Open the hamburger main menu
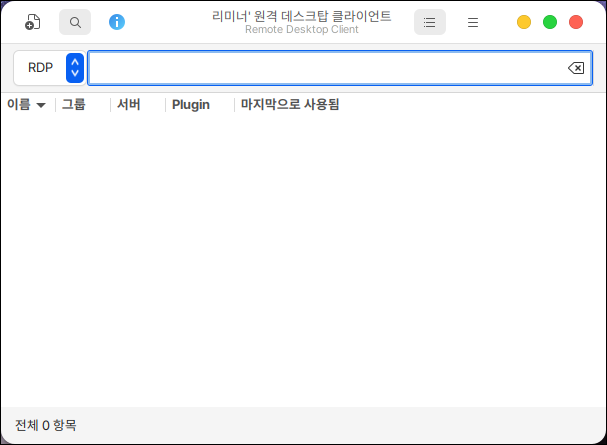This screenshot has width=607, height=445. (x=473, y=22)
